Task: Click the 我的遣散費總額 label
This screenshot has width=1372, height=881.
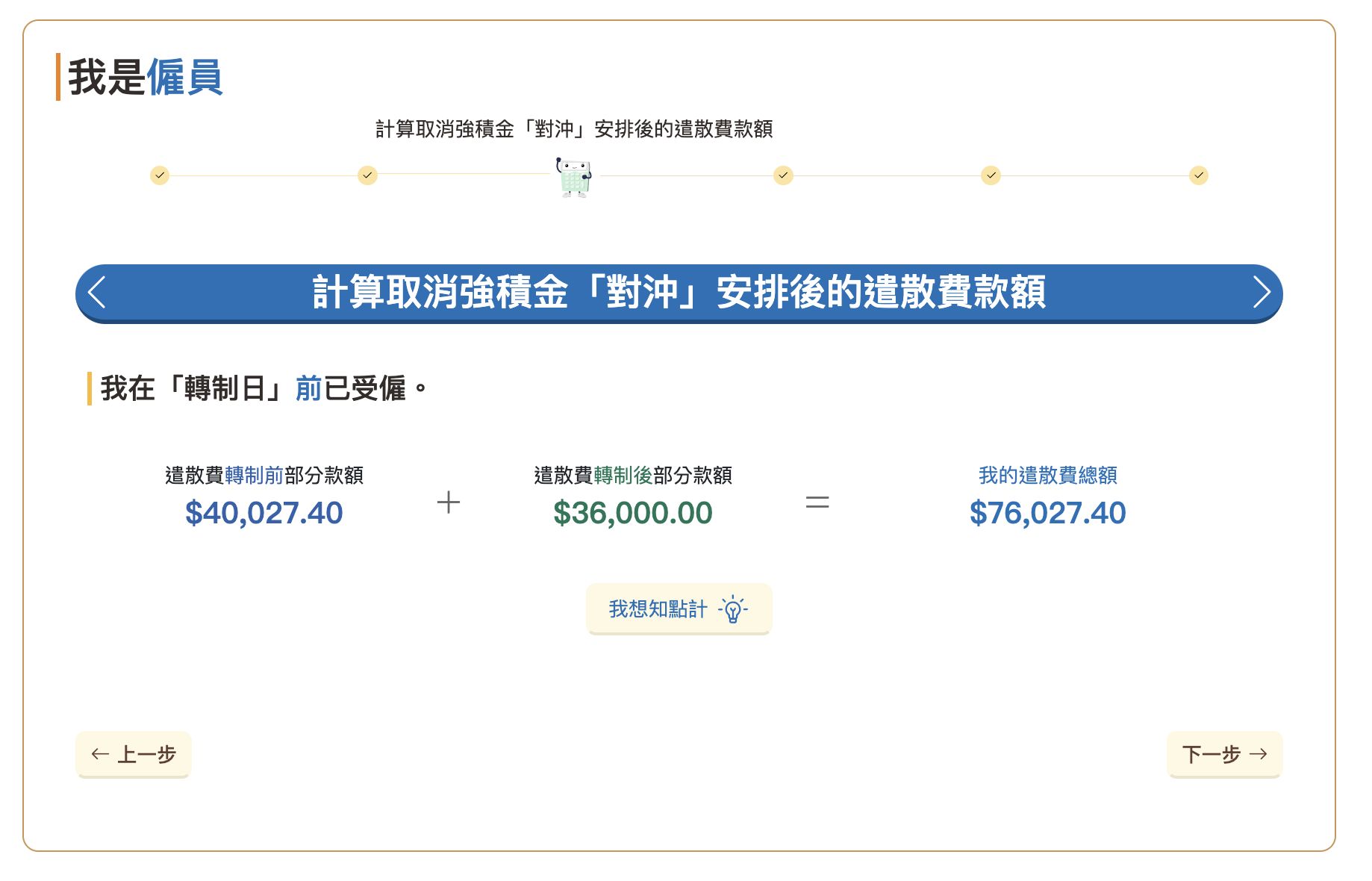Action: (1047, 475)
